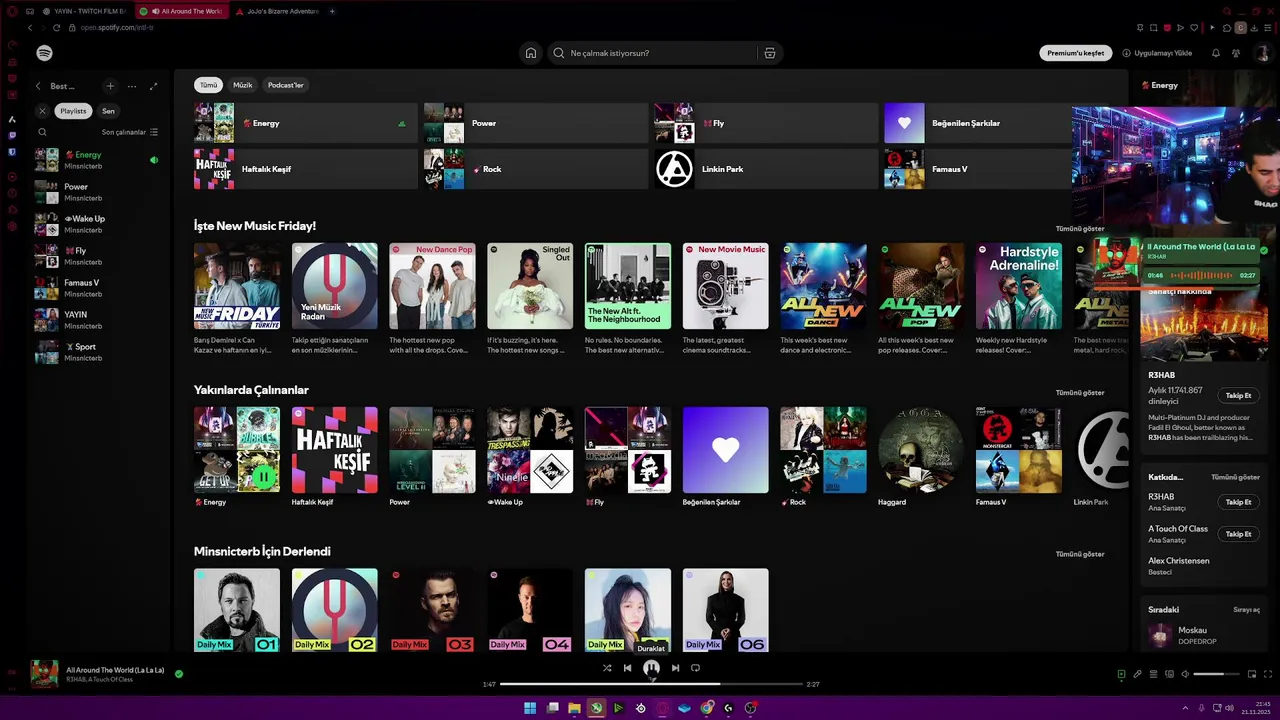
Task: Skip to the next track
Action: [x=675, y=668]
